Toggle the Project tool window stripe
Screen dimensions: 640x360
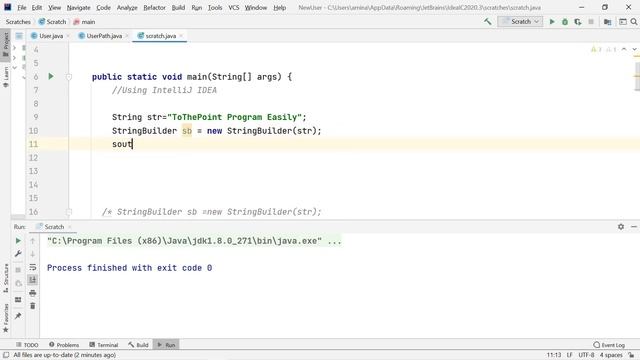tap(5, 44)
